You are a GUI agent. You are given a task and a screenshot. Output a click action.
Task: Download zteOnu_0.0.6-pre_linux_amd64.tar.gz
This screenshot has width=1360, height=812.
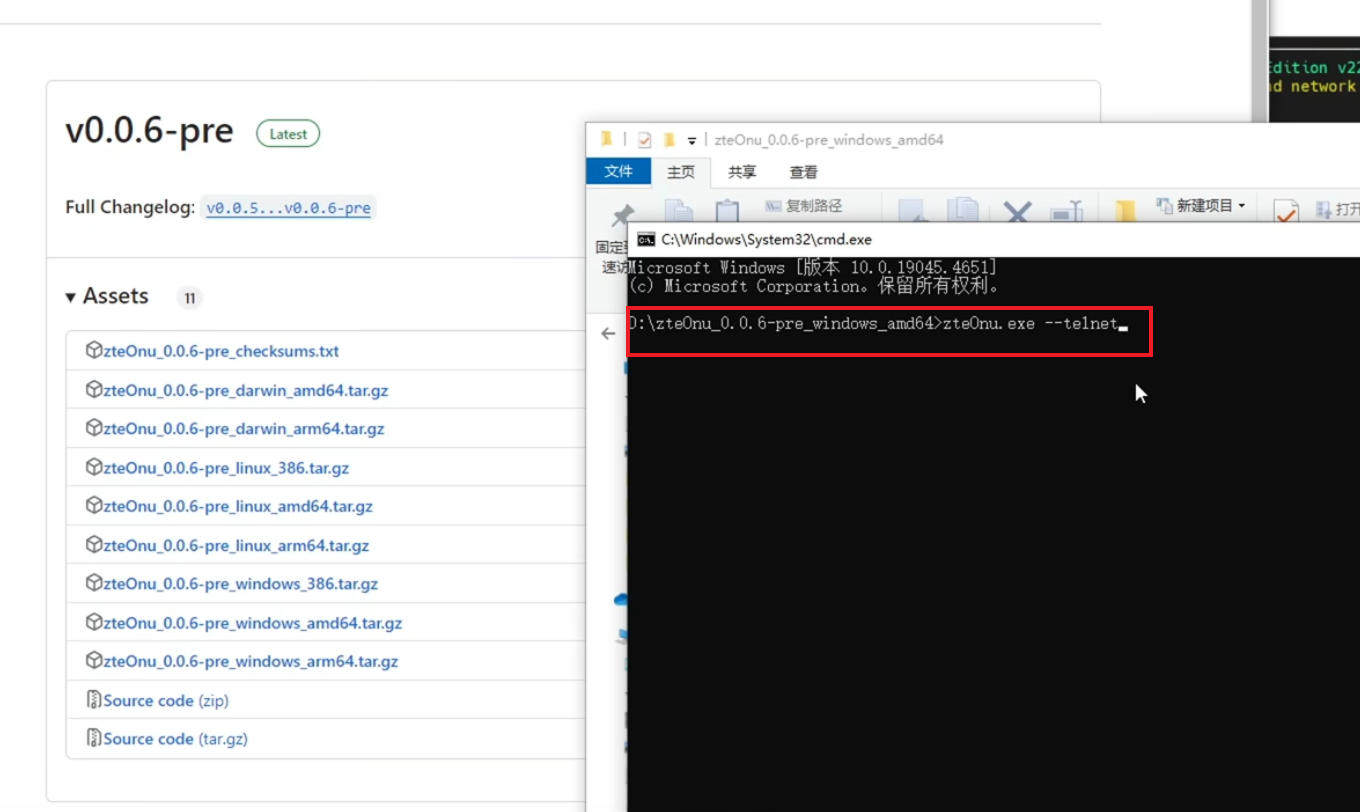coord(238,506)
